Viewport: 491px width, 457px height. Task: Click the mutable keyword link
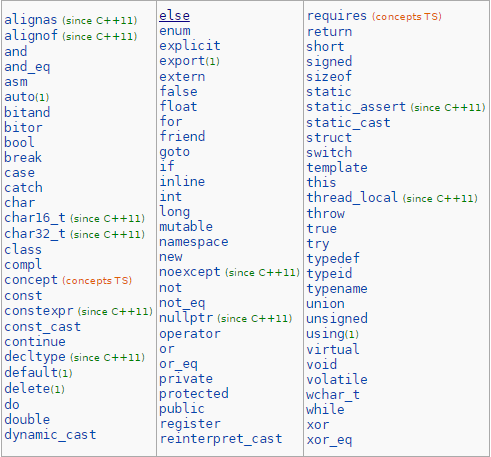click(186, 226)
